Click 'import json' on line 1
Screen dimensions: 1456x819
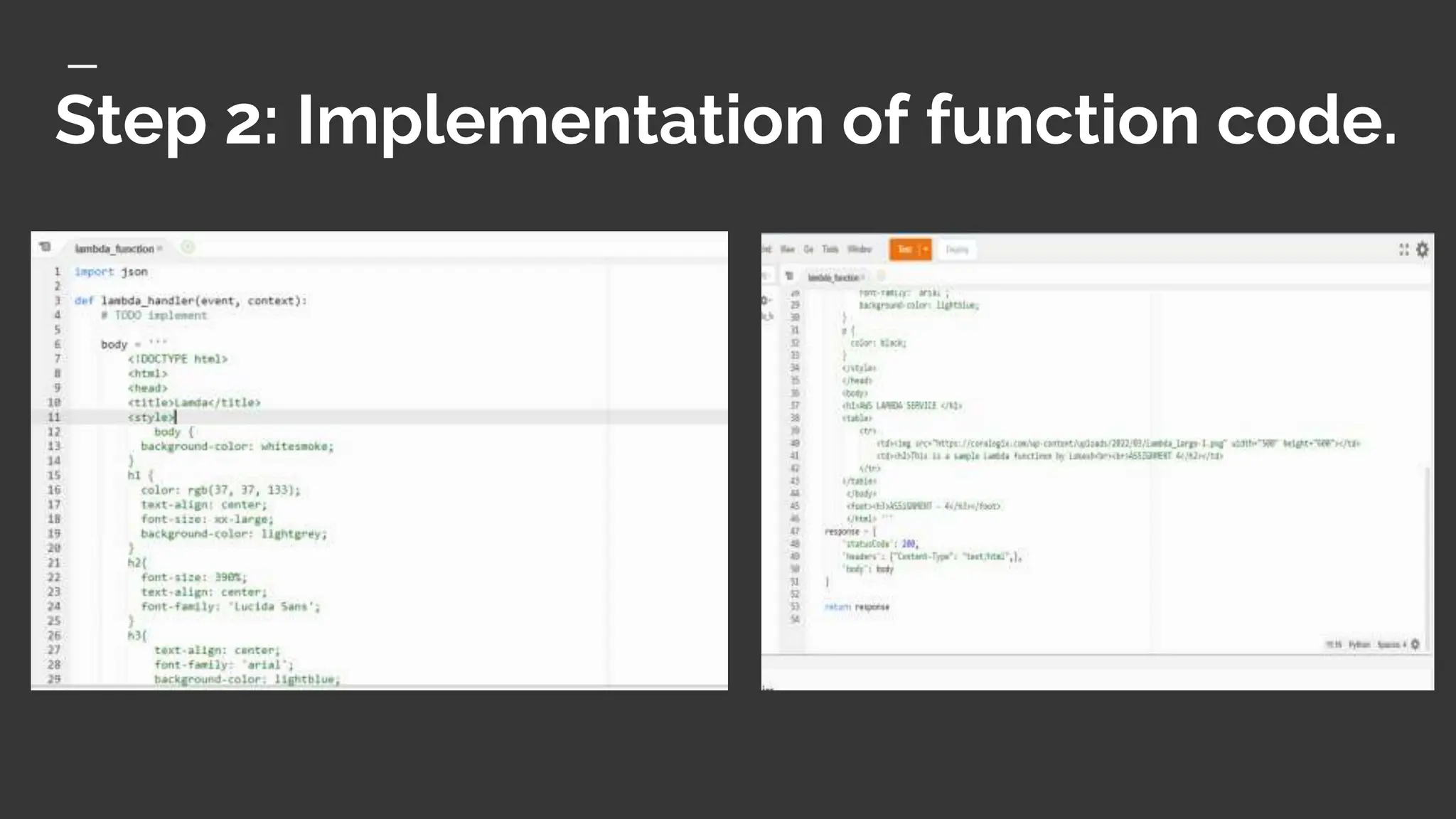[x=111, y=272]
